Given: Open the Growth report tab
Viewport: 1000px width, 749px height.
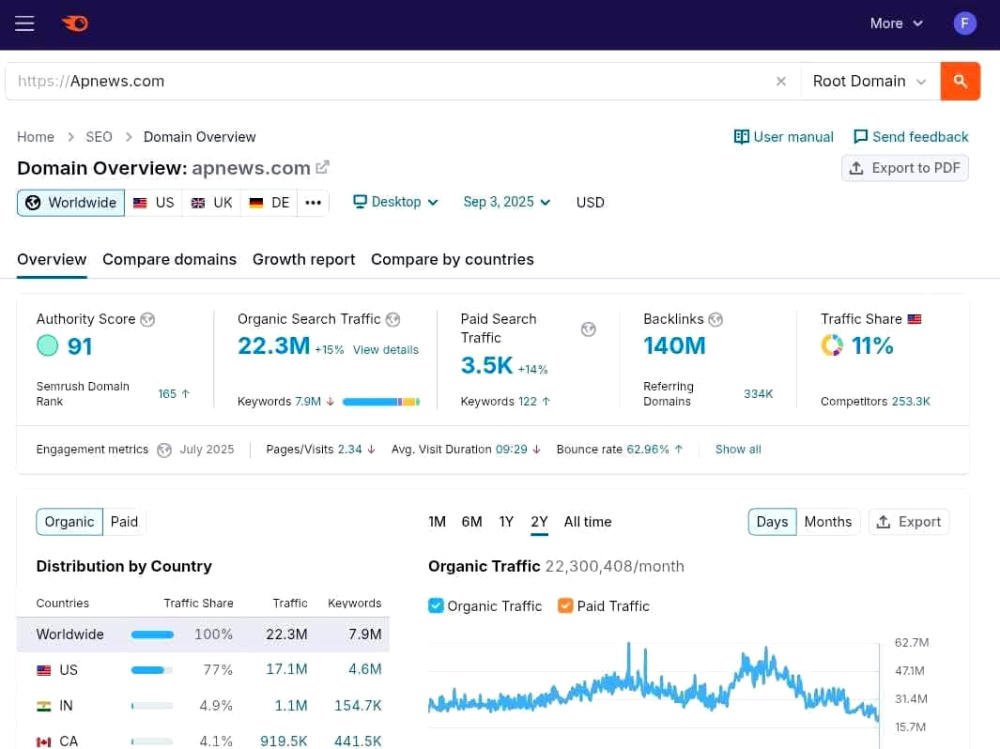Looking at the screenshot, I should (x=304, y=260).
